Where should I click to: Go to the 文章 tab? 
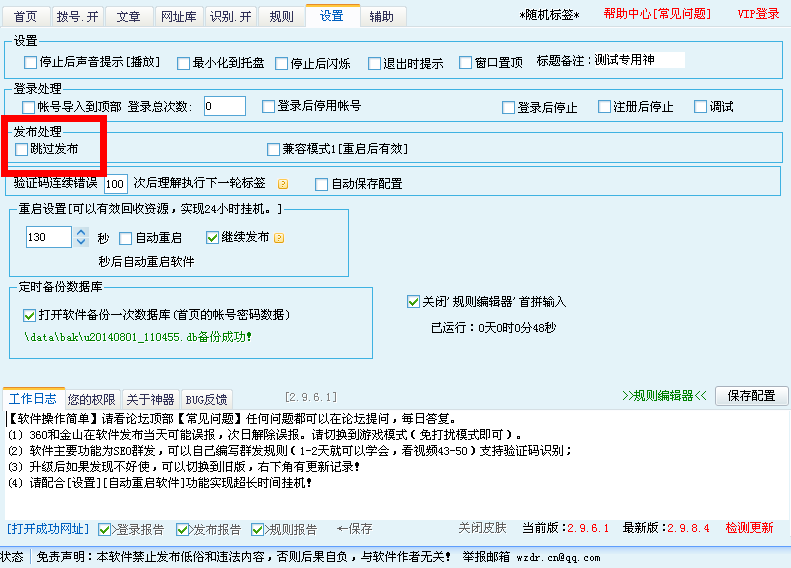(129, 17)
